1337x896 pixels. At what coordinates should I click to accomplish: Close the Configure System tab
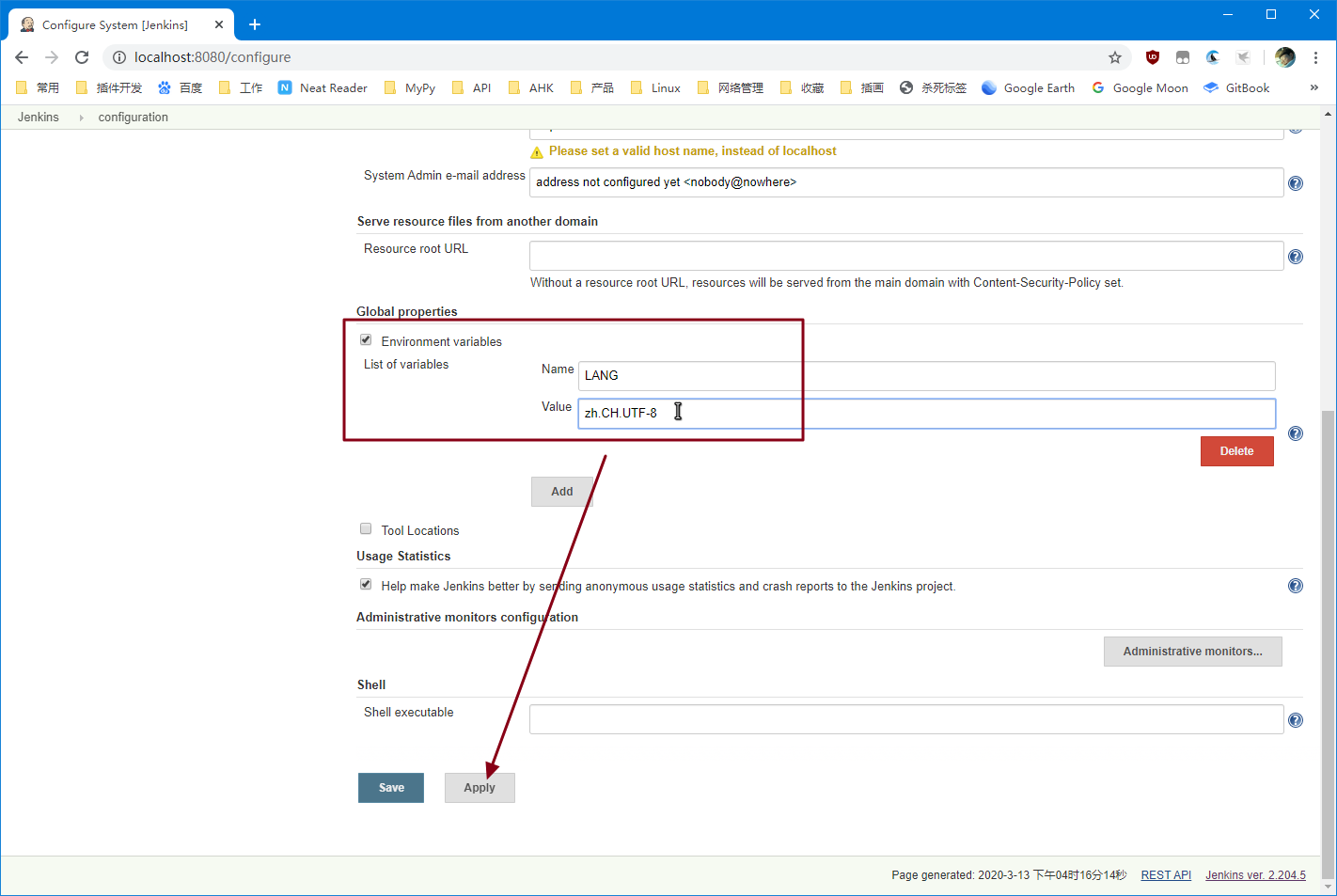click(219, 24)
